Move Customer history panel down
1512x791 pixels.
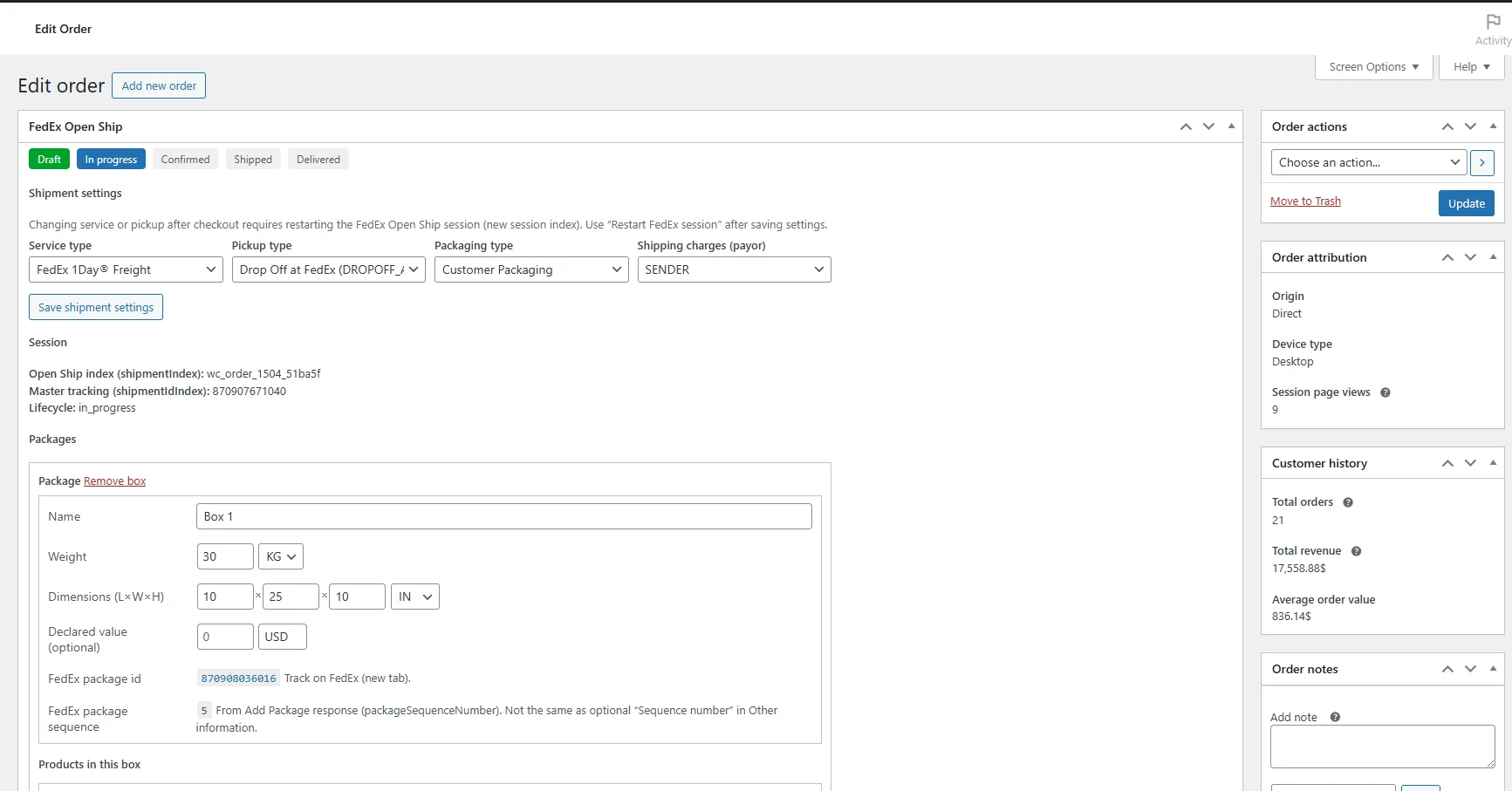(1470, 463)
